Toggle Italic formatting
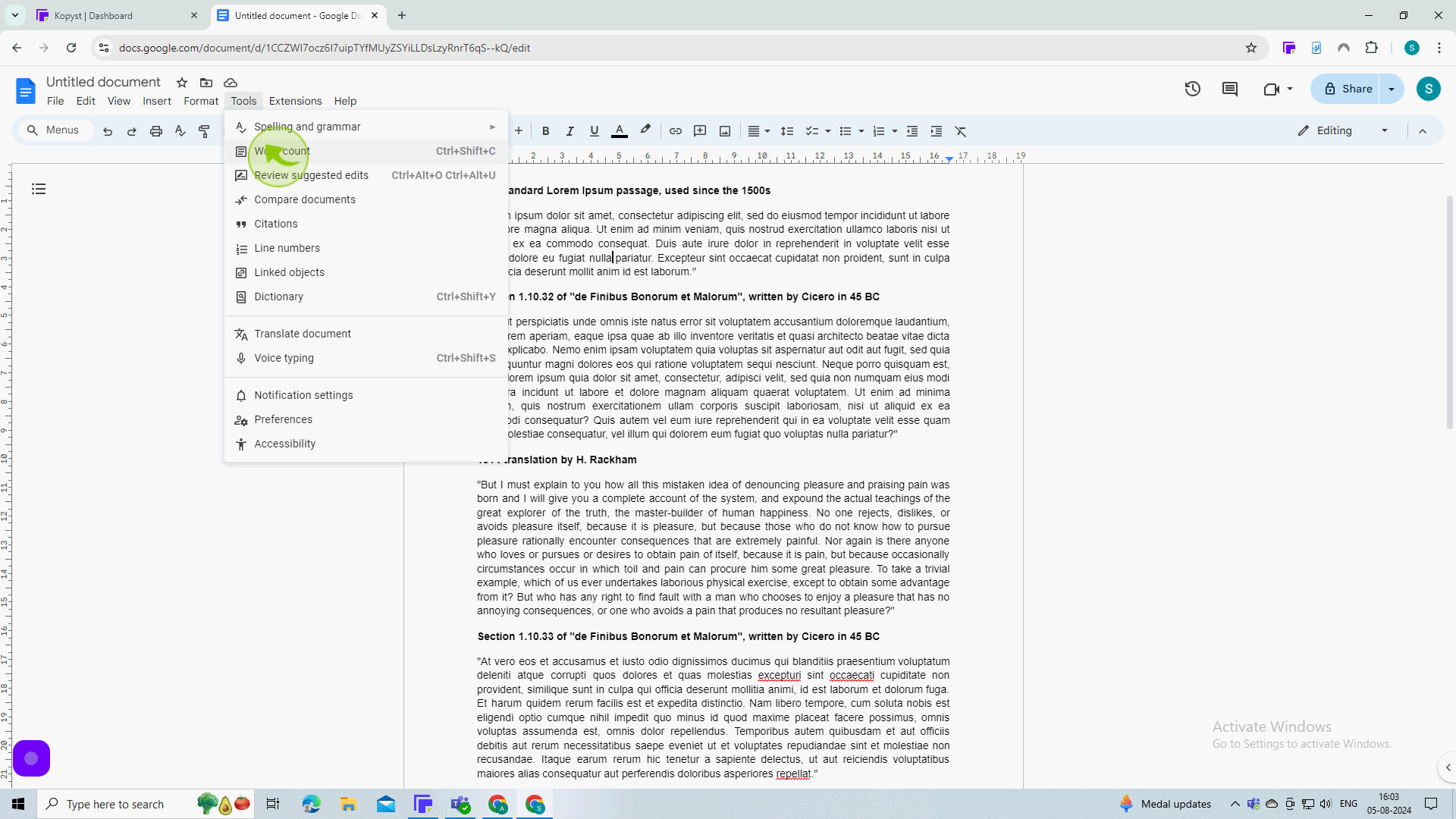1456x819 pixels. (570, 131)
